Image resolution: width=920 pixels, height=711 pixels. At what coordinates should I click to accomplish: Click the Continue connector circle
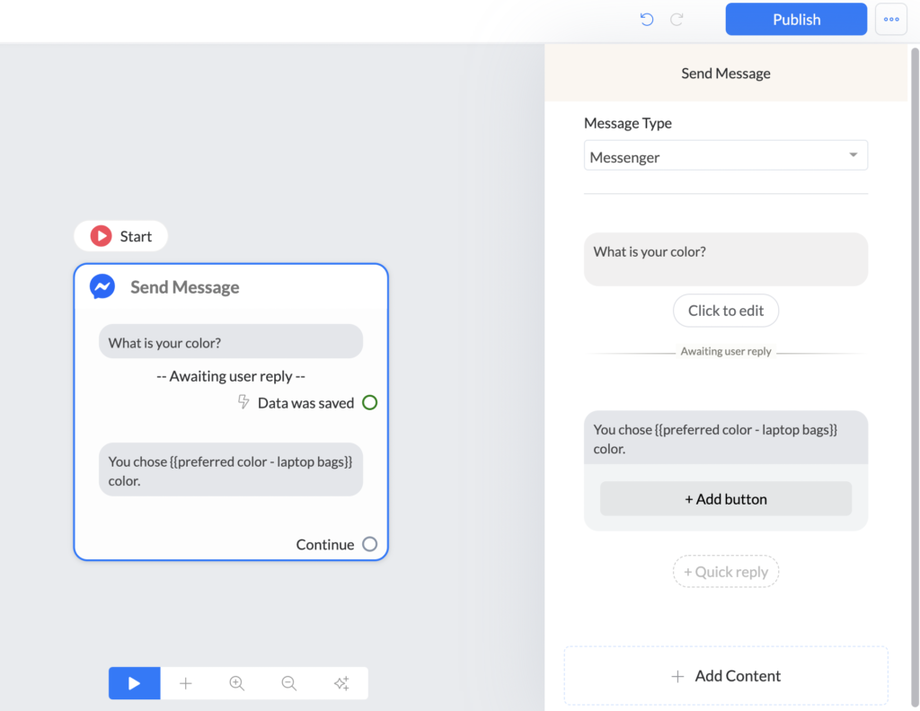tap(370, 544)
